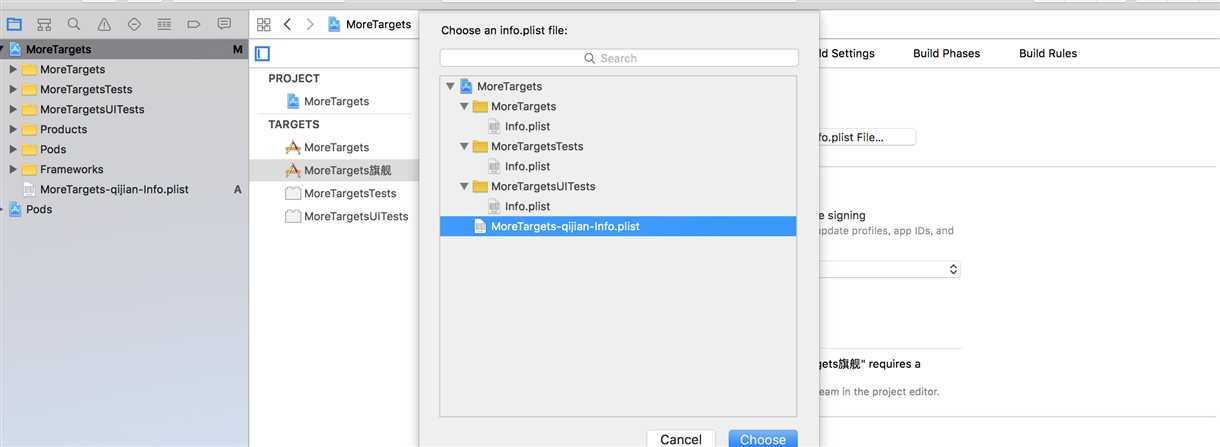The image size is (1220, 447).
Task: Collapse the MoreTargetsTests folder in dialog
Action: click(464, 146)
